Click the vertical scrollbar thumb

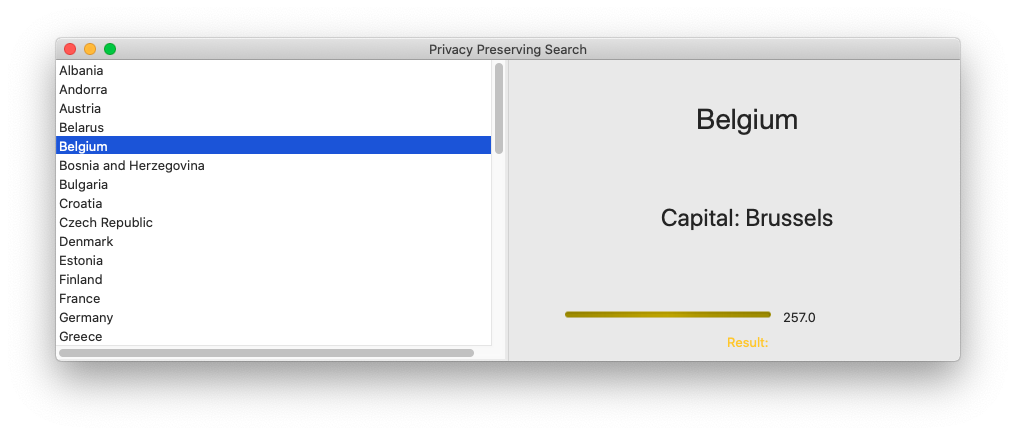point(499,108)
